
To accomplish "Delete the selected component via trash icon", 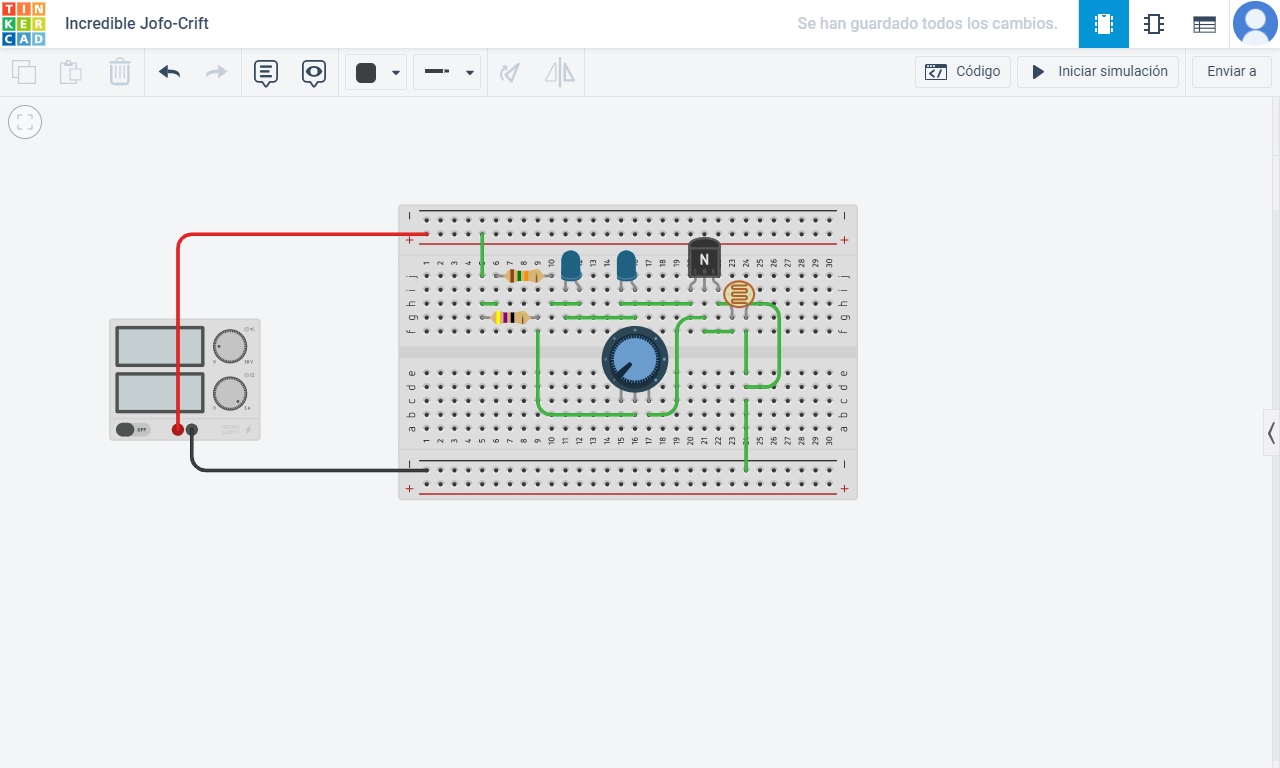I will (x=120, y=72).
